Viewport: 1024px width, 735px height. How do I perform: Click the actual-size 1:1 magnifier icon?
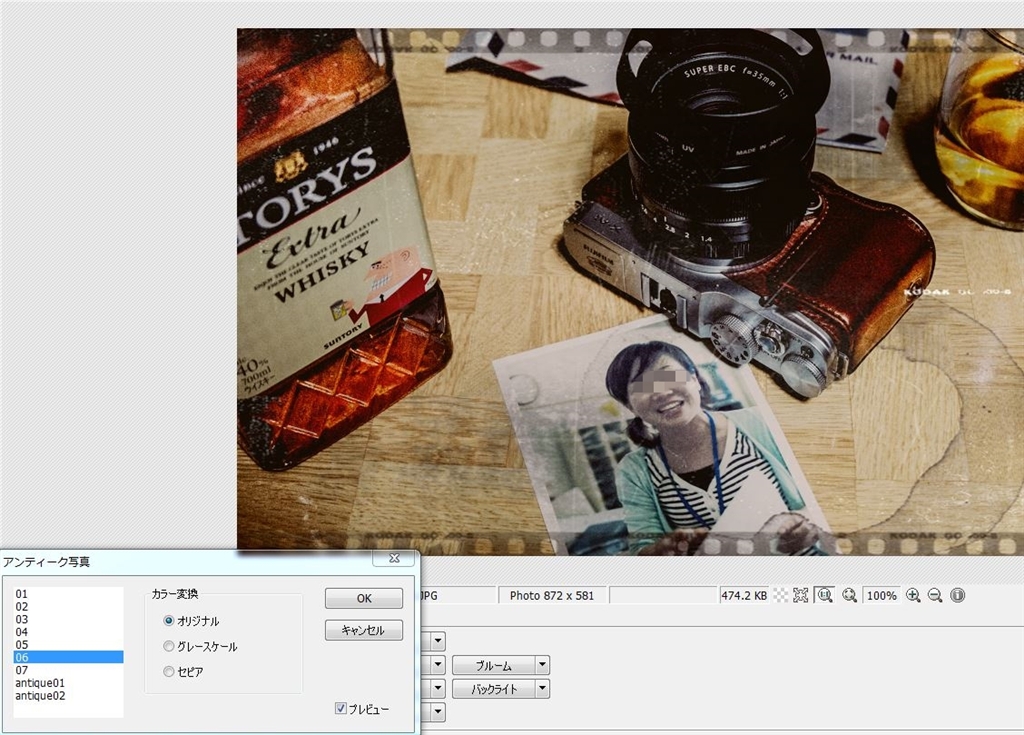click(x=825, y=595)
